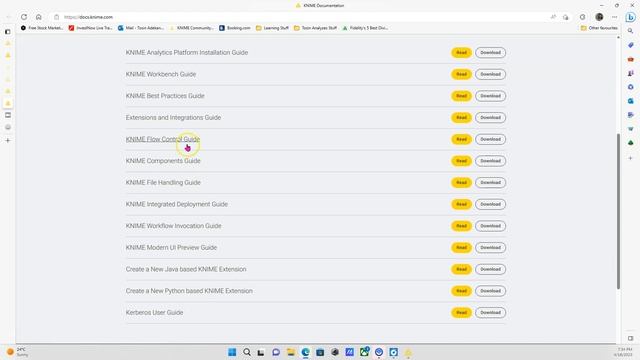Open the tab actions menu icon
The width and height of the screenshot is (640, 360).
click(x=8, y=31)
